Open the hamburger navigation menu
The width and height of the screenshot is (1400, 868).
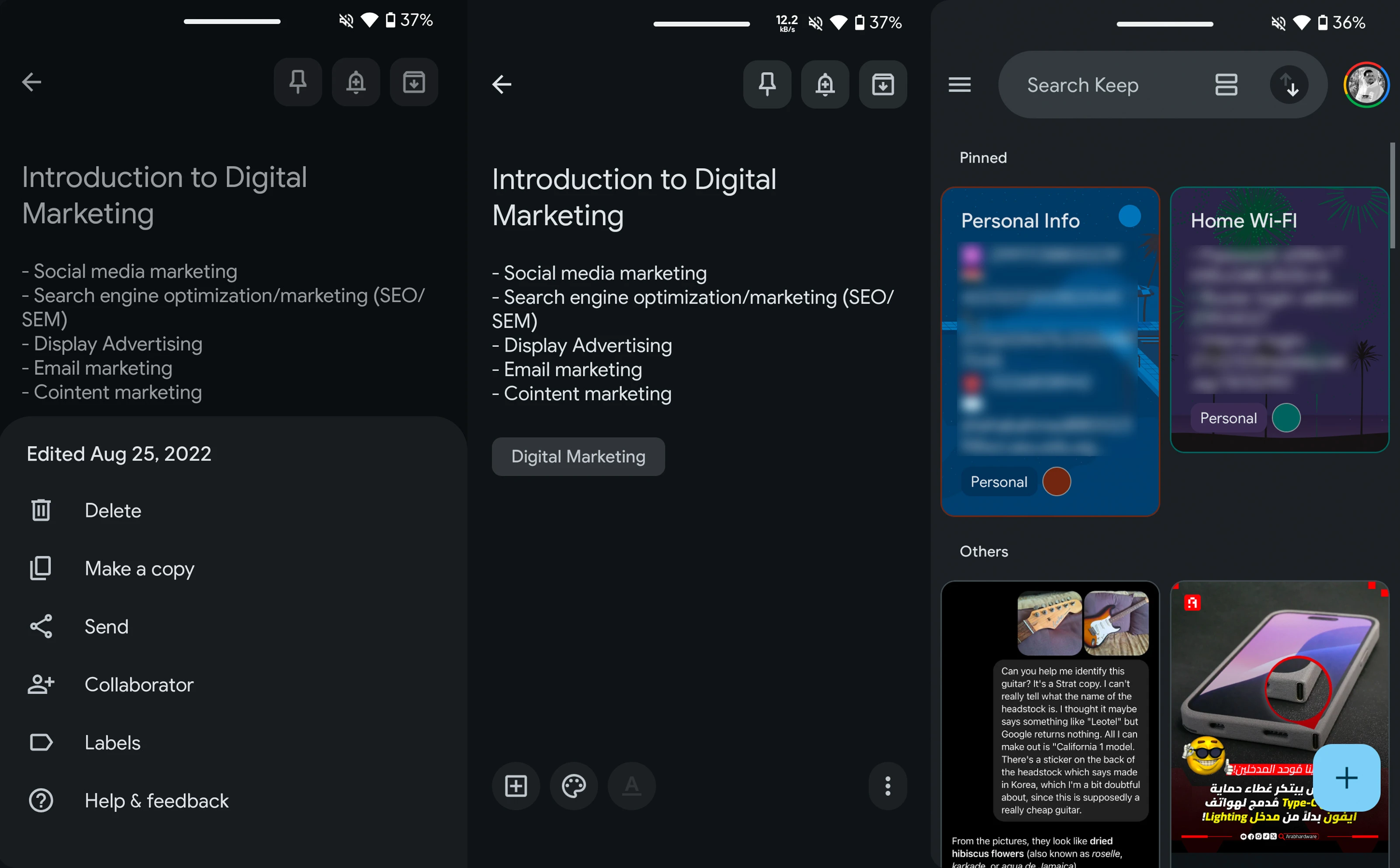pos(960,85)
